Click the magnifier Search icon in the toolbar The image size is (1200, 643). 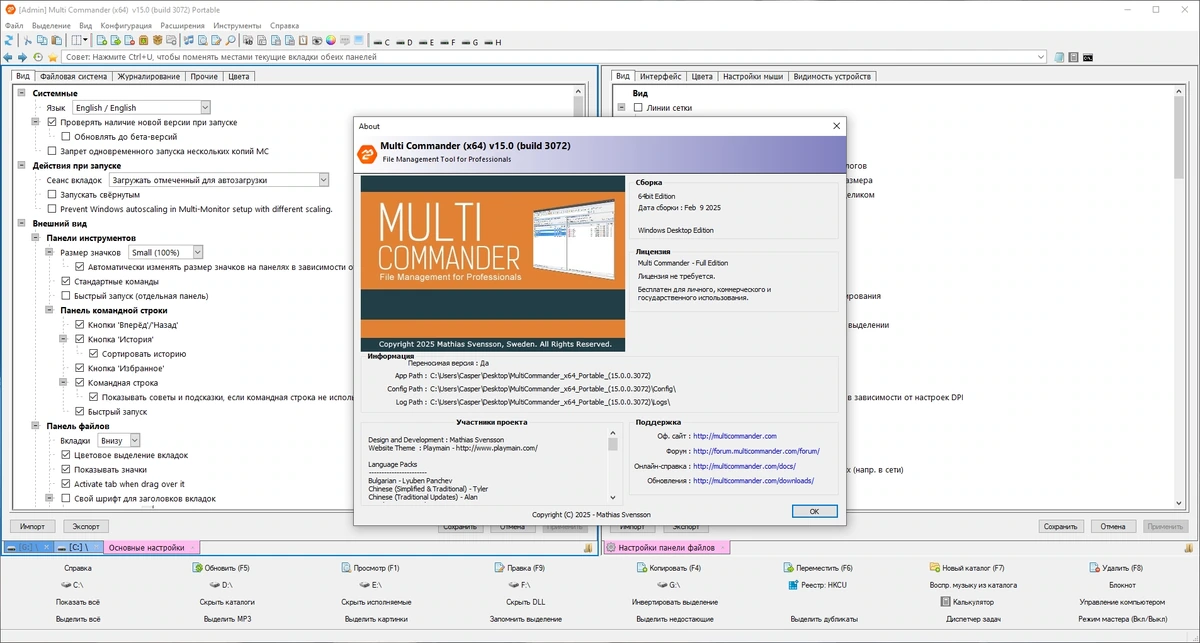coord(231,41)
